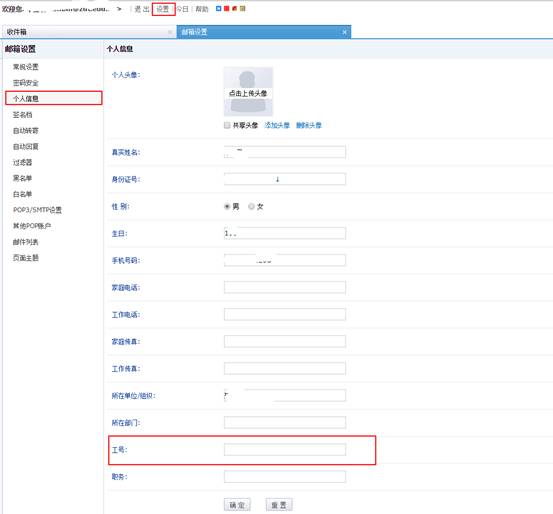Image resolution: width=553 pixels, height=514 pixels.
Task: Open 设置 in the top bar
Action: tap(163, 9)
